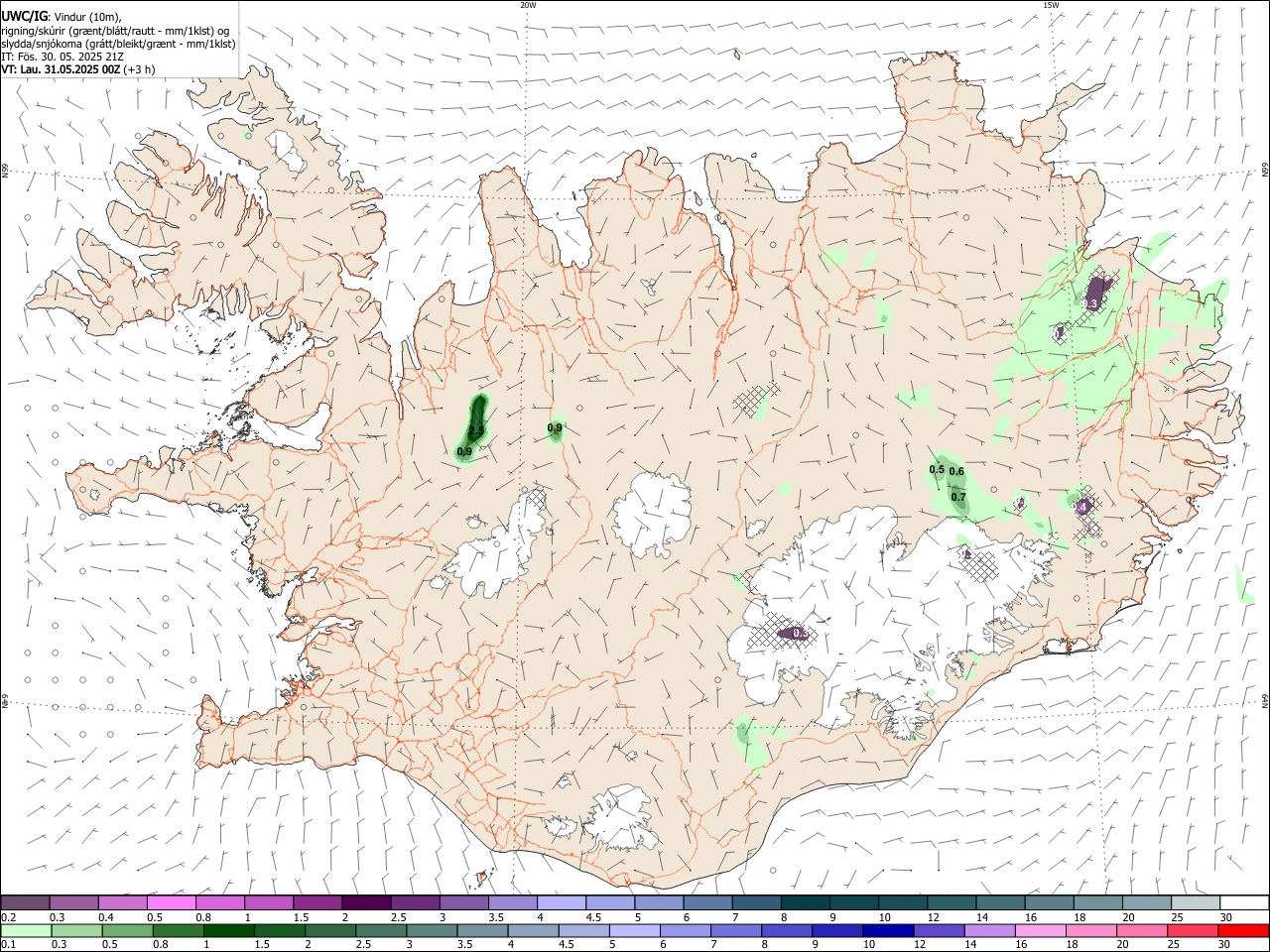Click the '0.5' precipitation value on the map
The width and height of the screenshot is (1270, 952).
click(937, 469)
